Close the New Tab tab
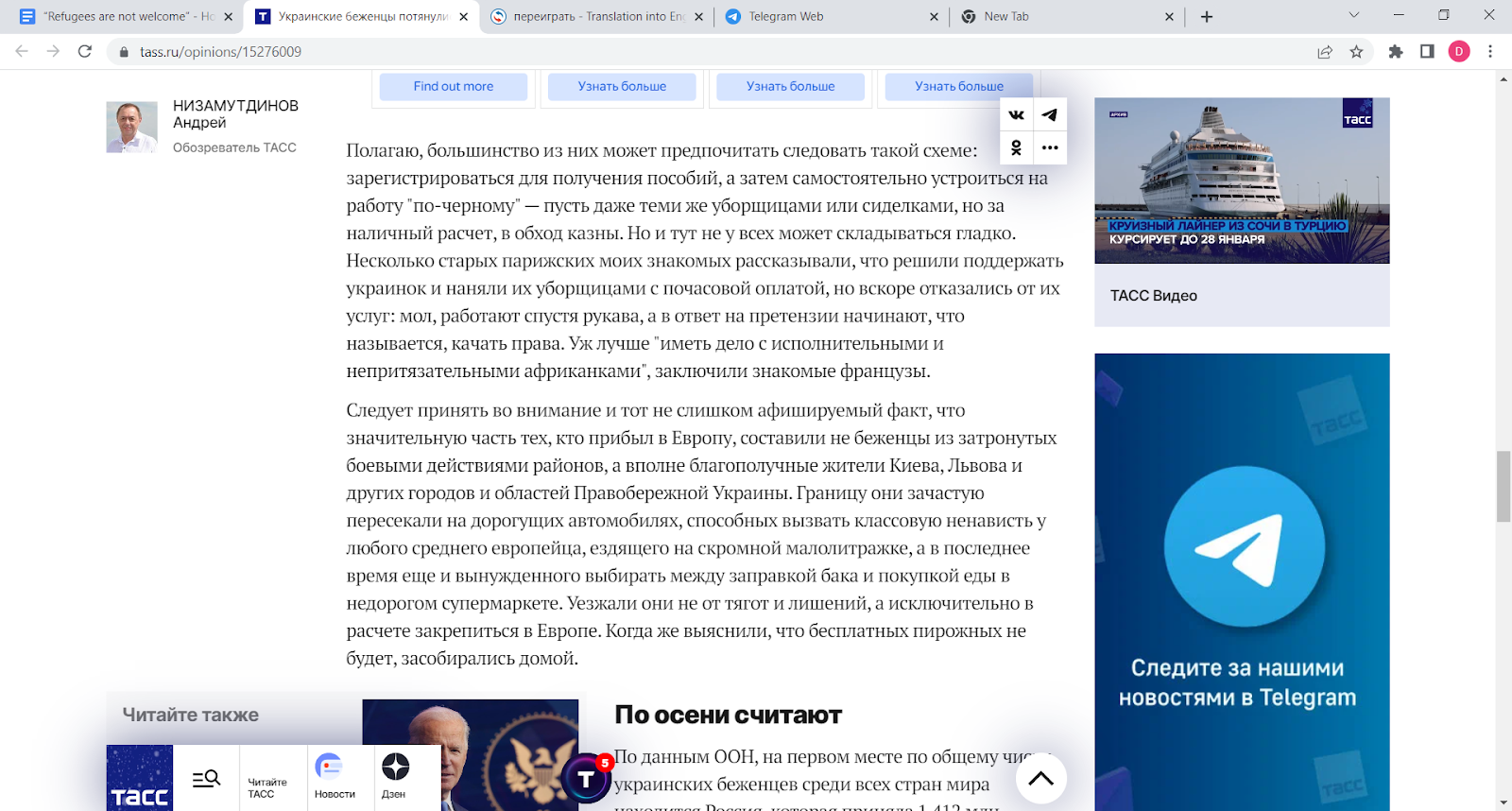Image resolution: width=1512 pixels, height=811 pixels. [x=1169, y=16]
